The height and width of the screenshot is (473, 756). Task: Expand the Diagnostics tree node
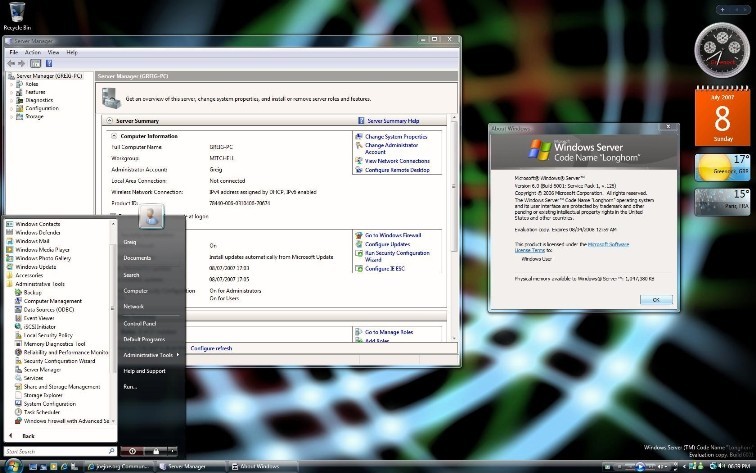point(12,100)
